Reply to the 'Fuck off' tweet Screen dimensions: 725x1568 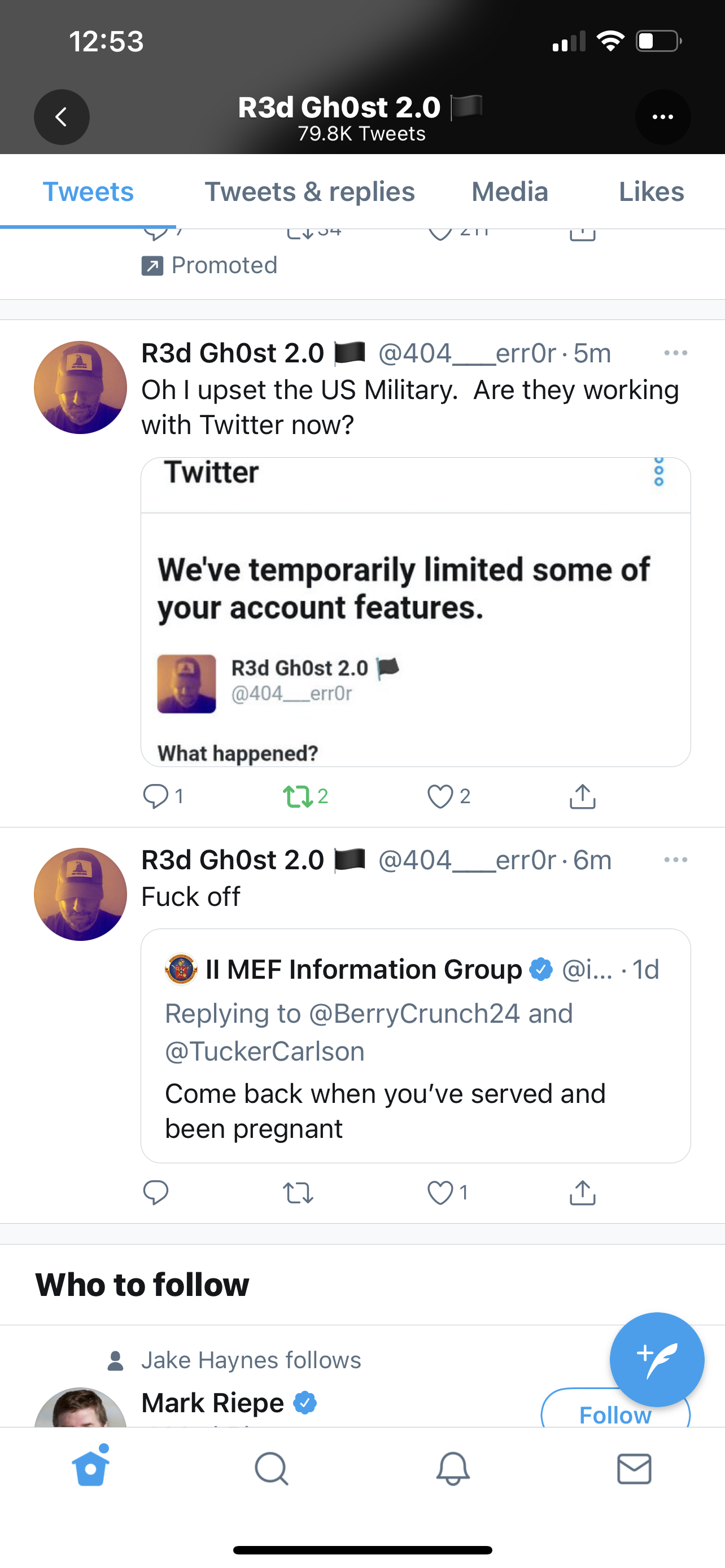pyautogui.click(x=156, y=1193)
